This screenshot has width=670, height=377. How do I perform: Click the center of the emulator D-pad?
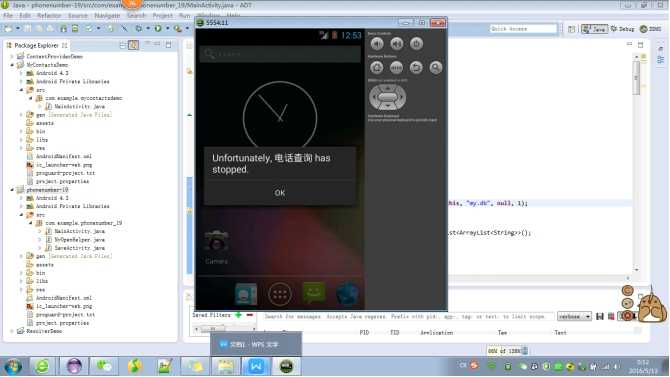(388, 97)
